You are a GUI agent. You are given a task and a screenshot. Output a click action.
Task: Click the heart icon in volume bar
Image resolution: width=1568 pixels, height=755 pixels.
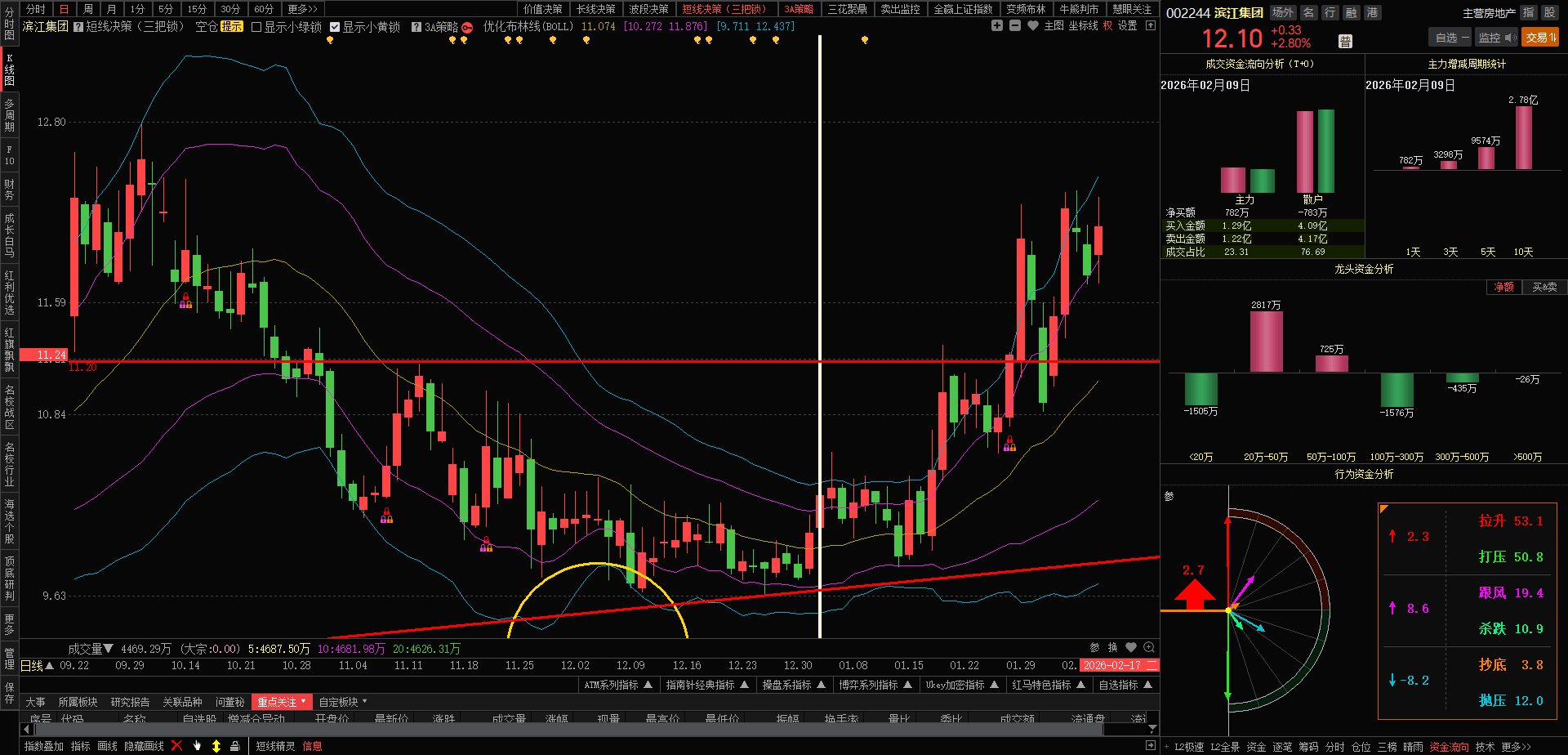[x=1131, y=647]
